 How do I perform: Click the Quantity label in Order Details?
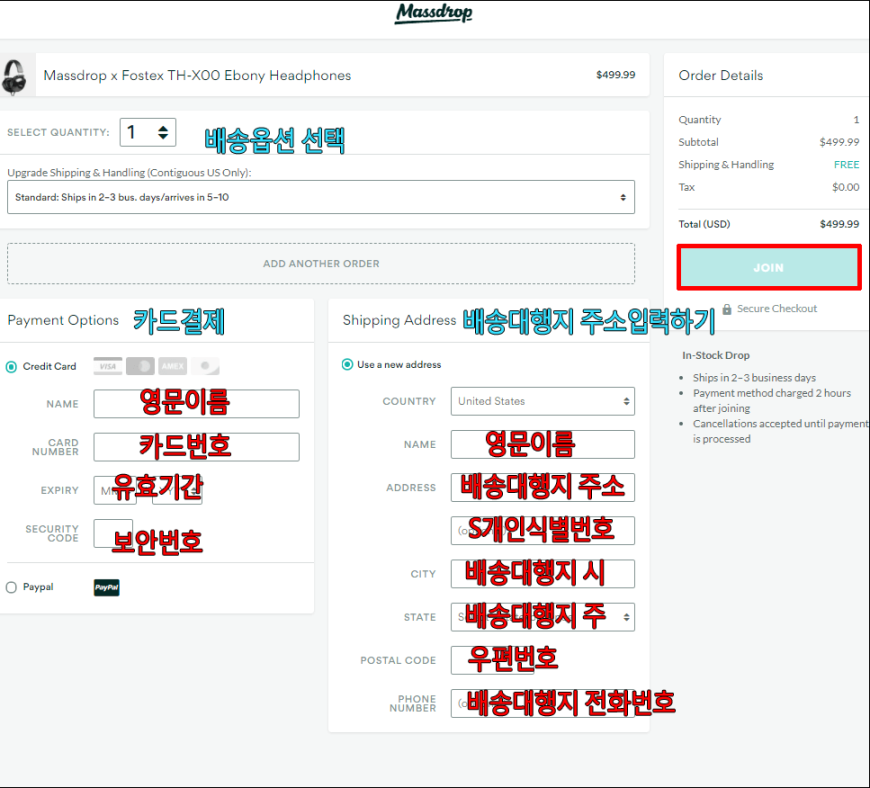click(700, 120)
